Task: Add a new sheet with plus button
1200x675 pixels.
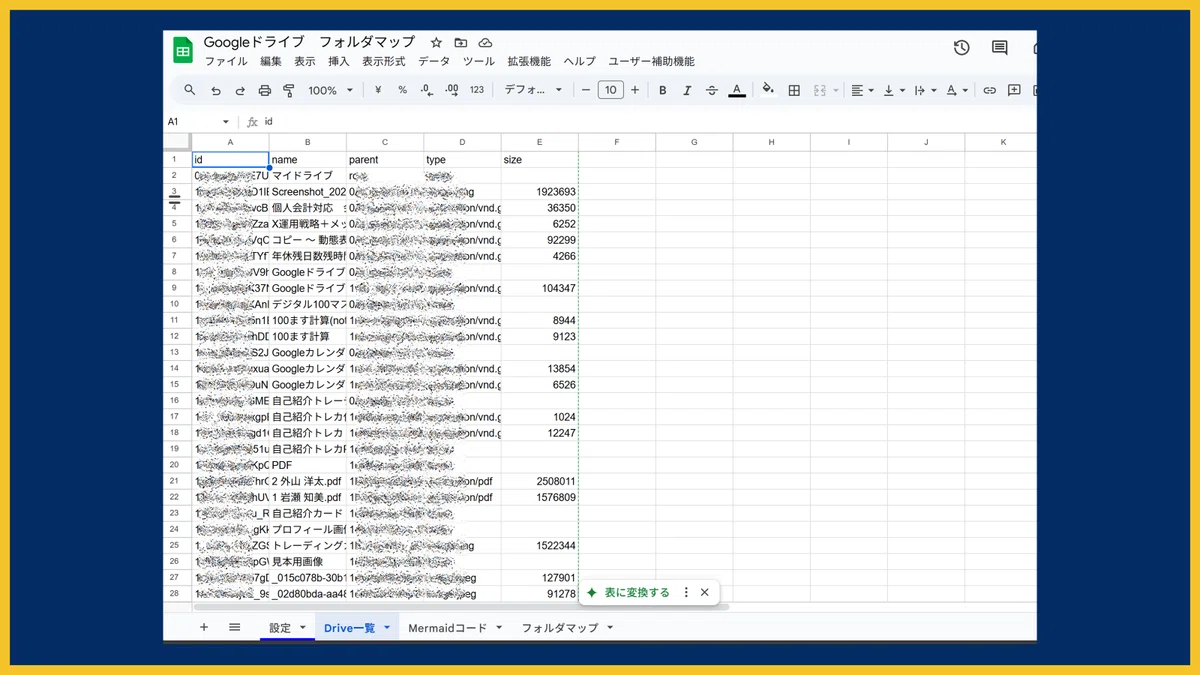Action: 204,627
